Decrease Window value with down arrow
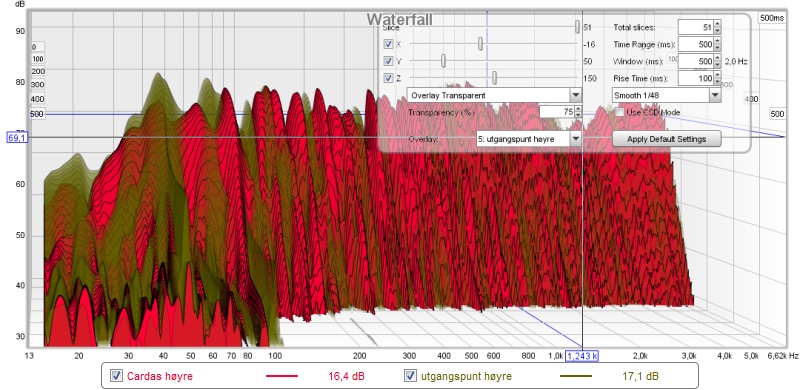This screenshot has width=800, height=390. pos(717,65)
